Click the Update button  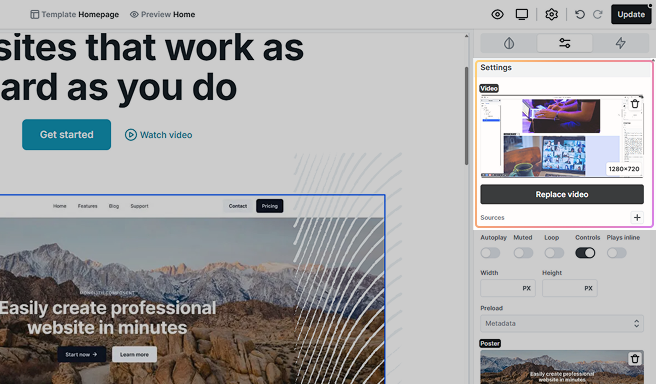[x=631, y=15]
